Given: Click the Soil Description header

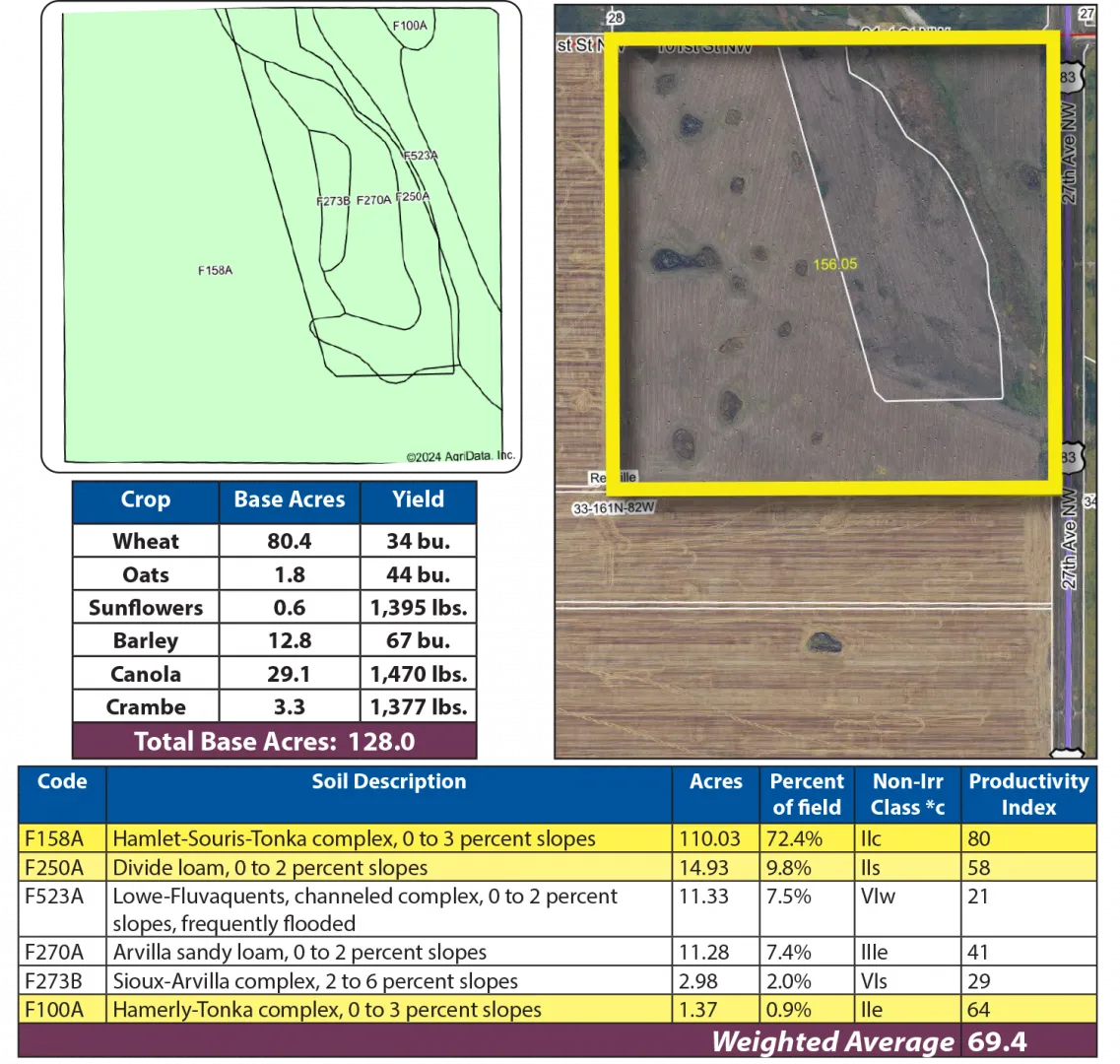Looking at the screenshot, I should pyautogui.click(x=388, y=782).
